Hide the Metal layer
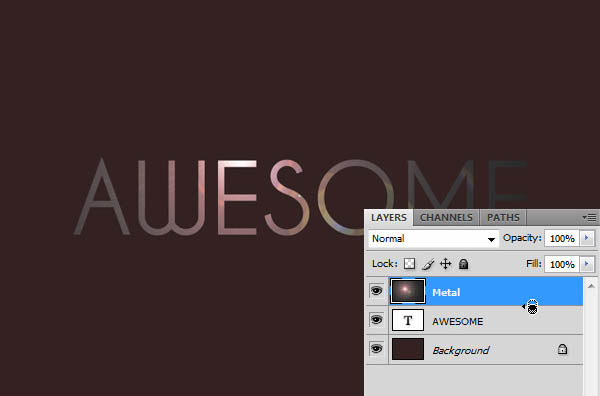The height and width of the screenshot is (396, 600). click(x=377, y=291)
